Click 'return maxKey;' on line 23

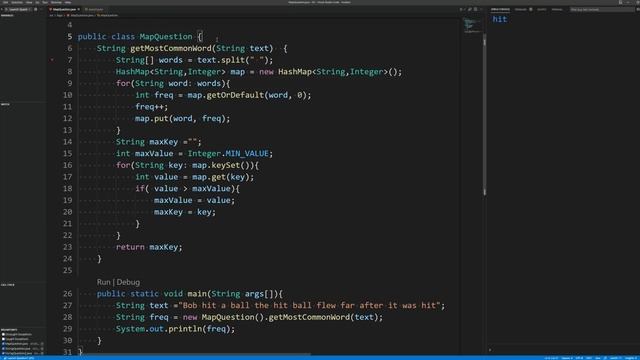pyautogui.click(x=149, y=247)
